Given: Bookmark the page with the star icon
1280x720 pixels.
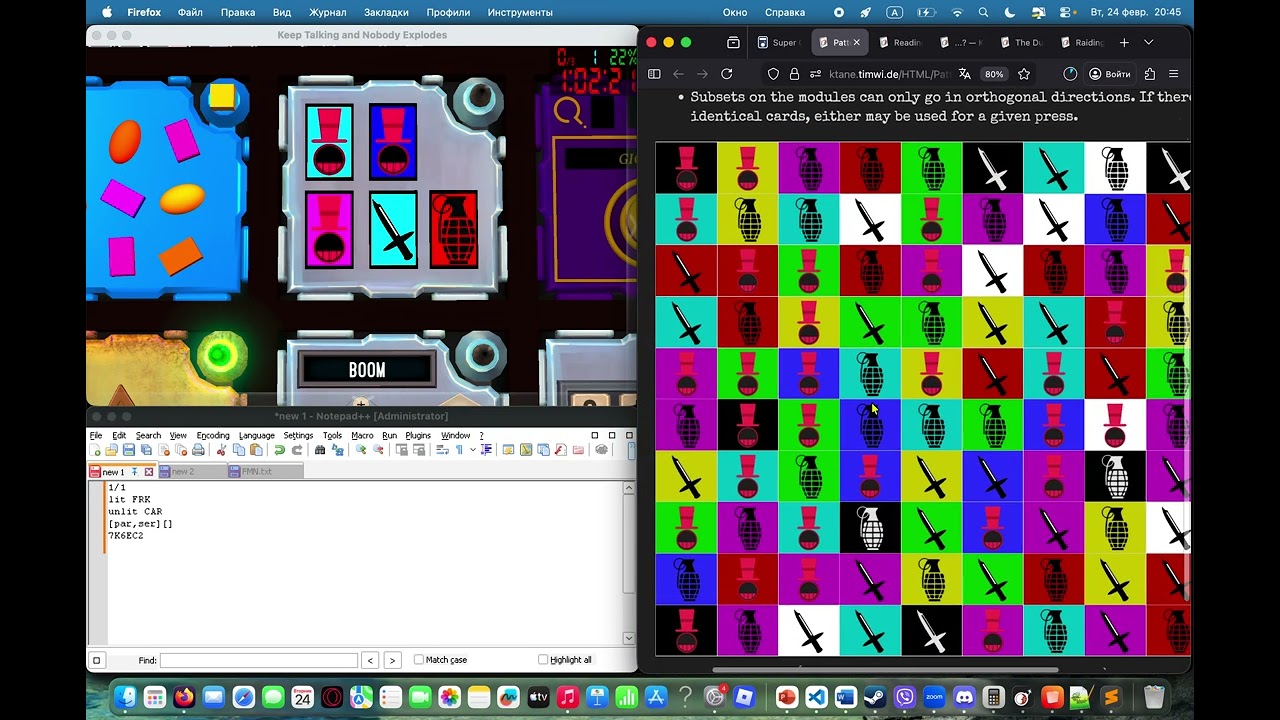Looking at the screenshot, I should [x=1024, y=74].
